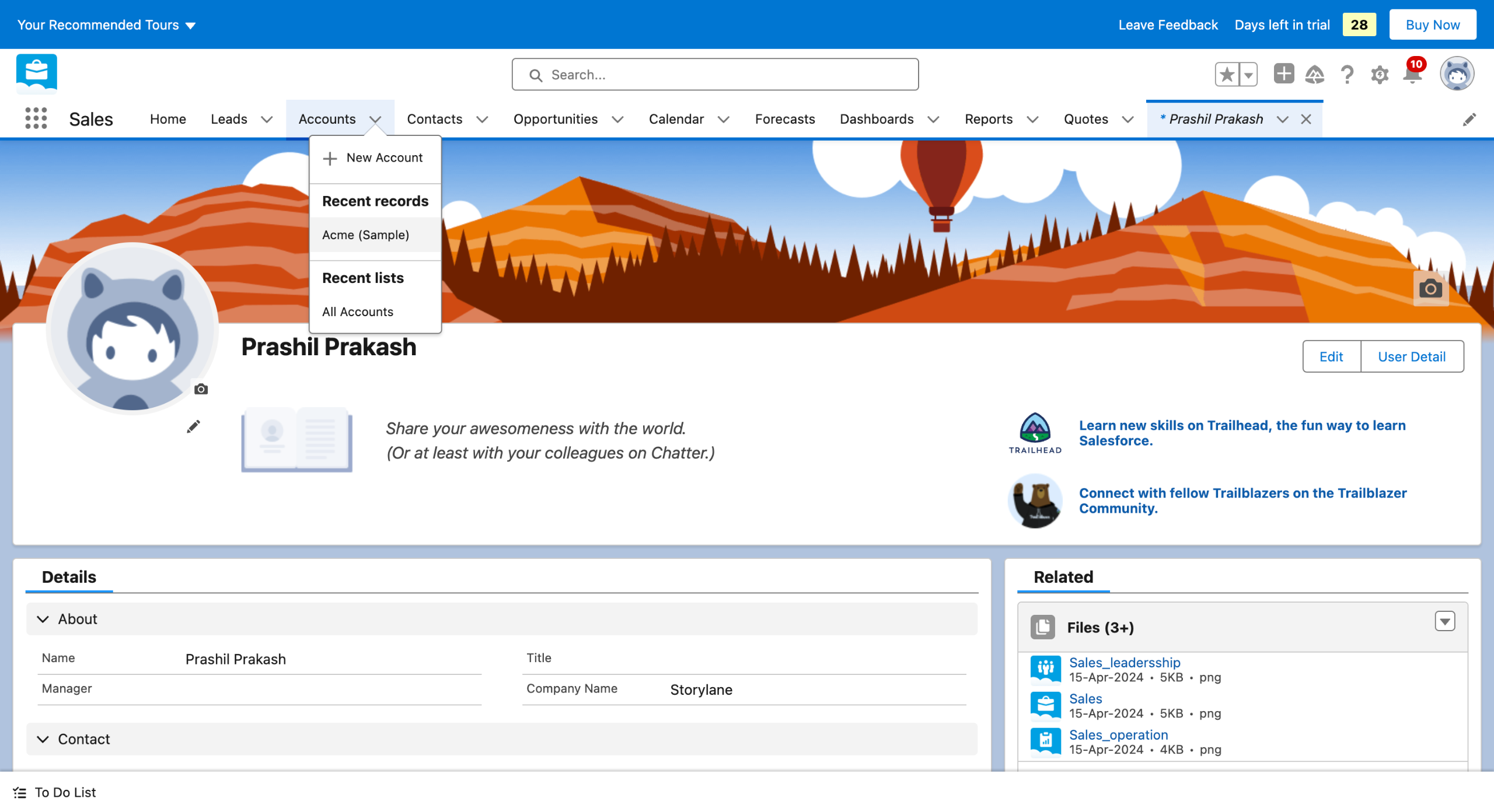
Task: Open the Sales_operation file link
Action: 1118,734
